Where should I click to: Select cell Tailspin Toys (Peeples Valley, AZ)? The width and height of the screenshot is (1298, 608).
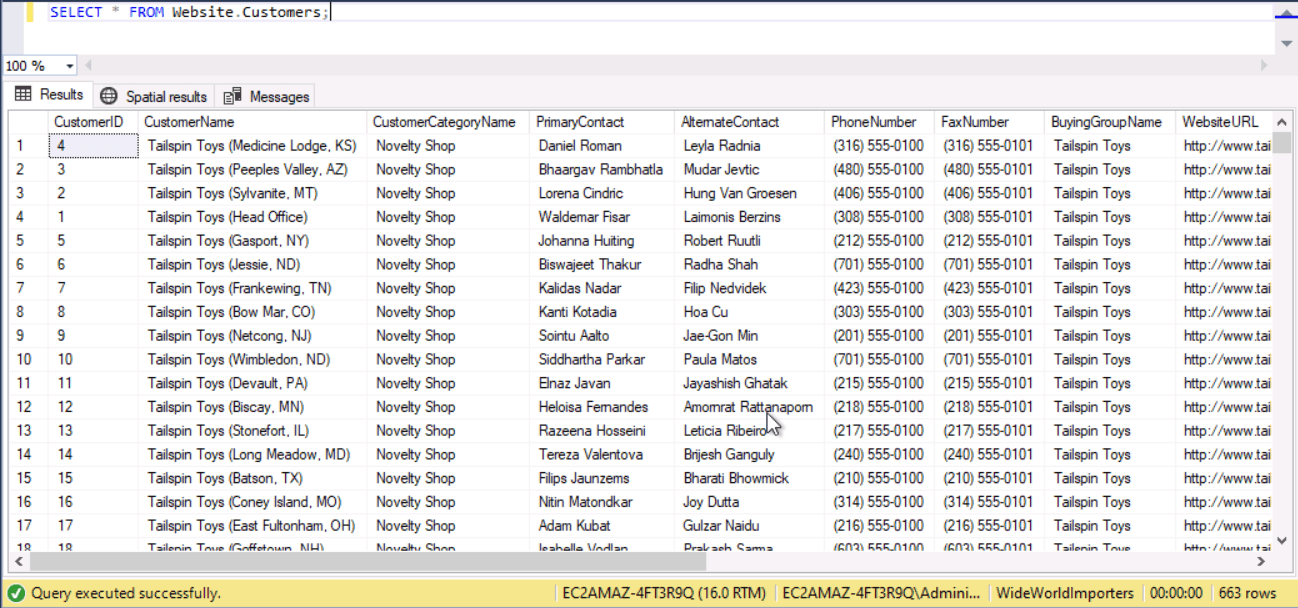(252, 170)
